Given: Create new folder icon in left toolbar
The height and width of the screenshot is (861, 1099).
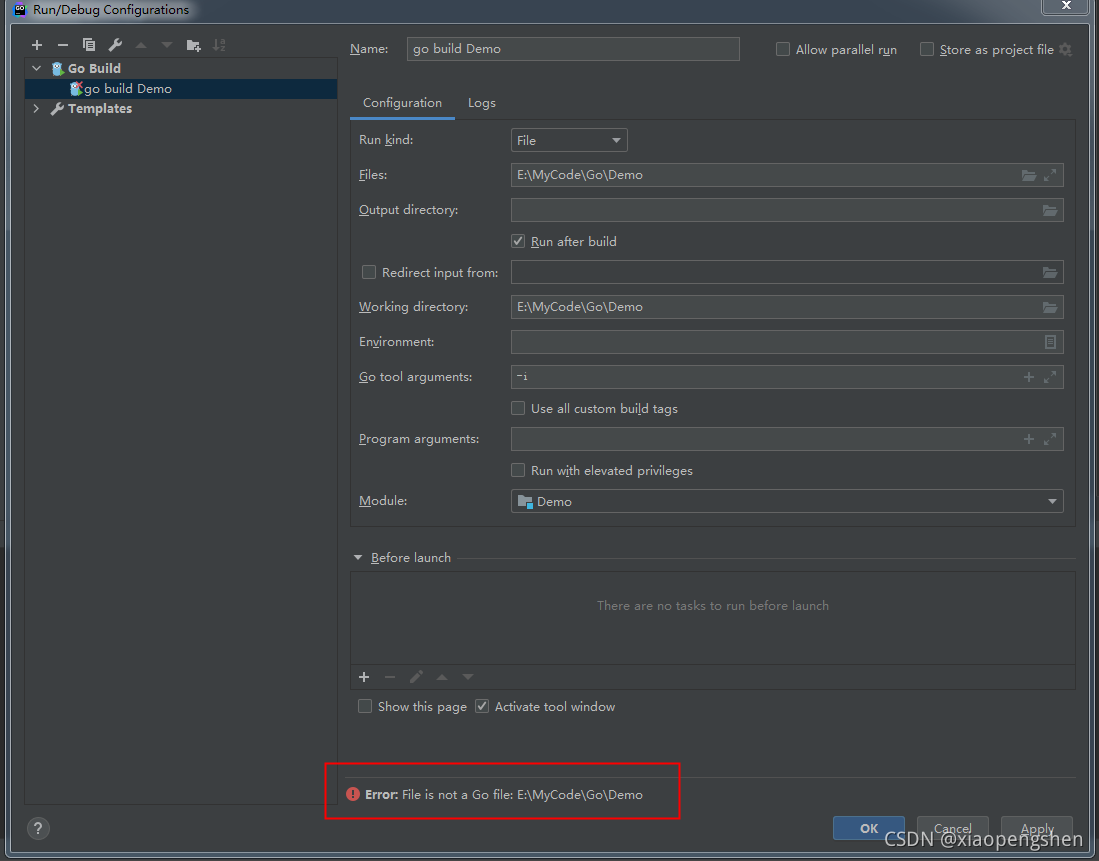Looking at the screenshot, I should click(x=193, y=46).
